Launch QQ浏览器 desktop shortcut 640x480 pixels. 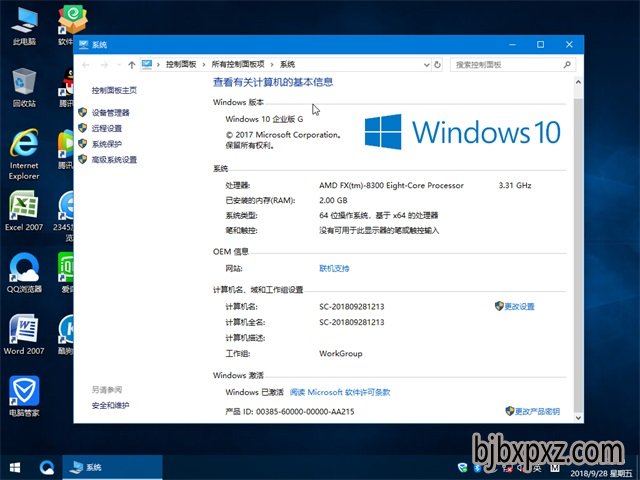pyautogui.click(x=24, y=273)
